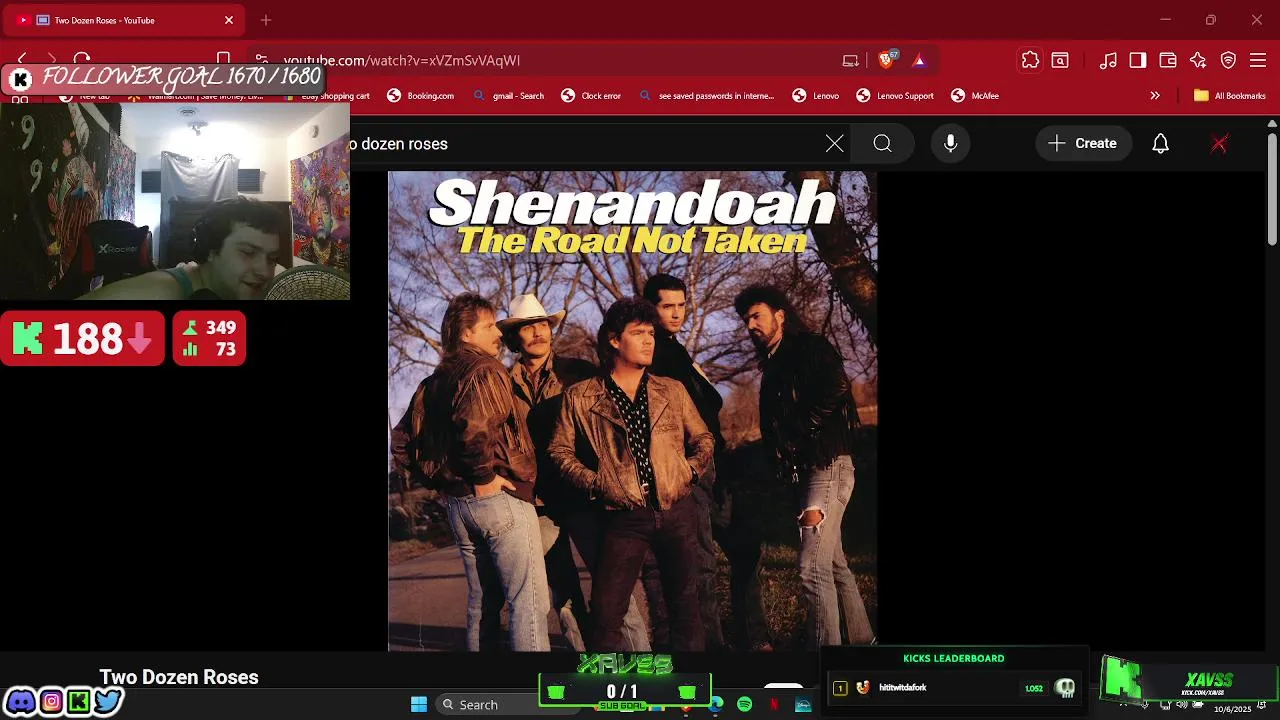Toggle the browser sidebar panel icon

pyautogui.click(x=1138, y=60)
